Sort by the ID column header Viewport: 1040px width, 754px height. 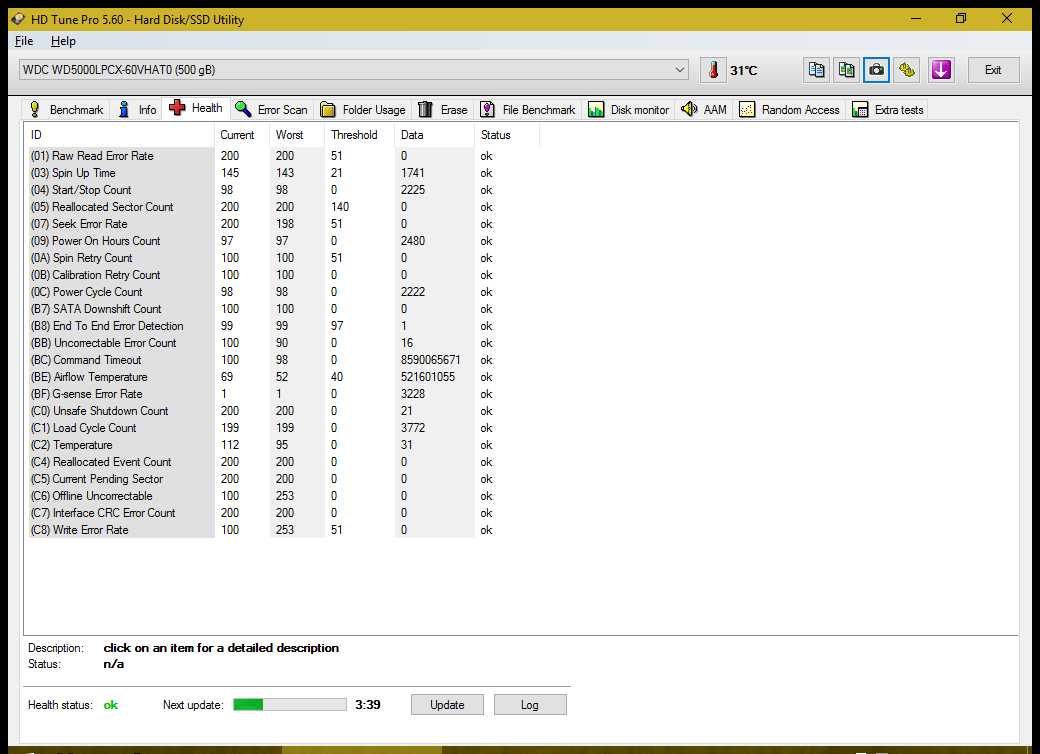[x=121, y=135]
